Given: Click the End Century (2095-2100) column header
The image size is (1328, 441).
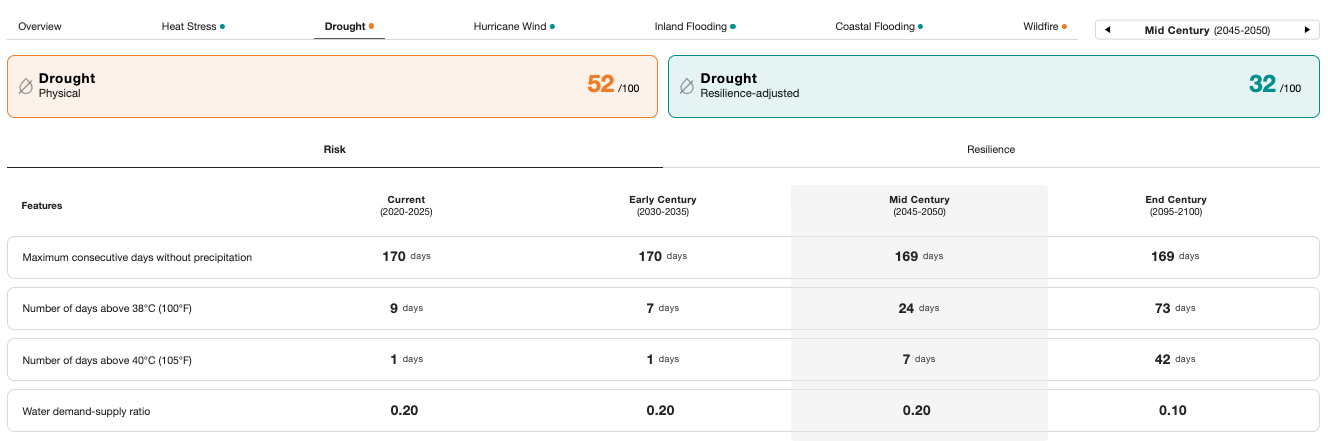Looking at the screenshot, I should pos(1175,206).
